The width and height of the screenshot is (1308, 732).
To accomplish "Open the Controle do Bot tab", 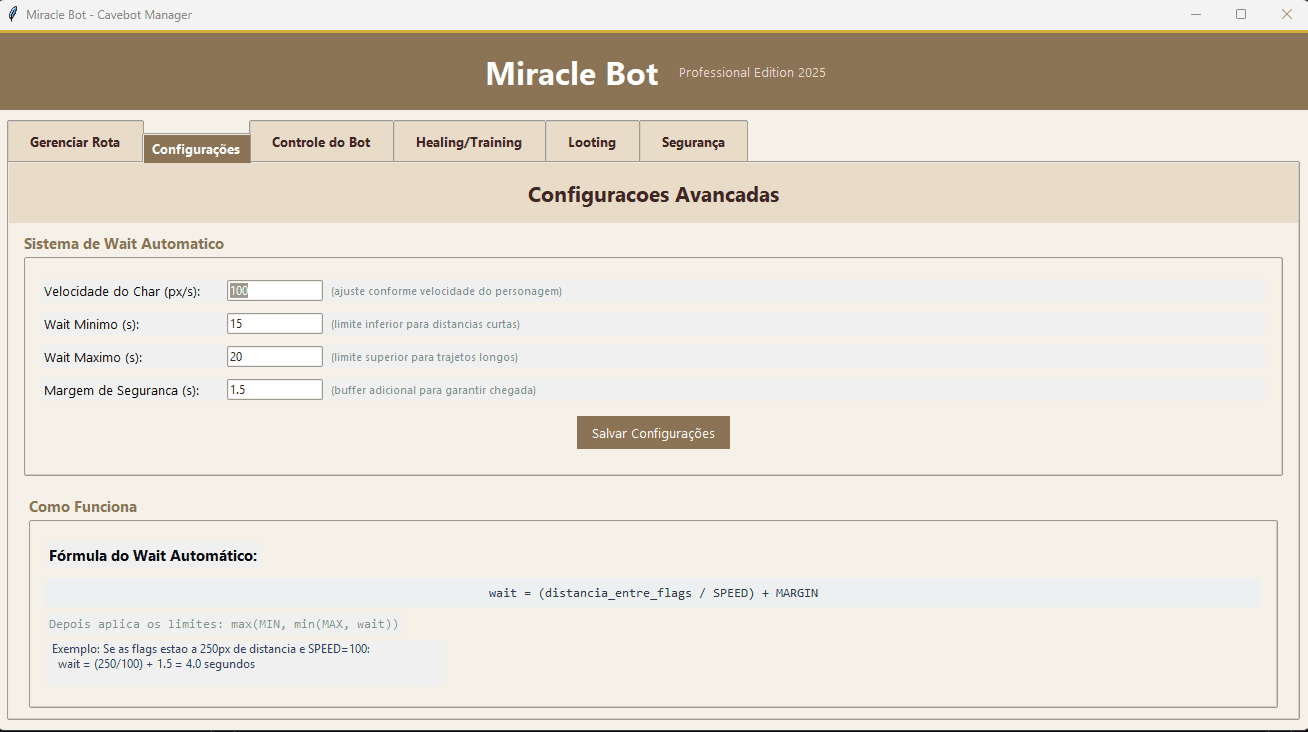I will click(321, 141).
